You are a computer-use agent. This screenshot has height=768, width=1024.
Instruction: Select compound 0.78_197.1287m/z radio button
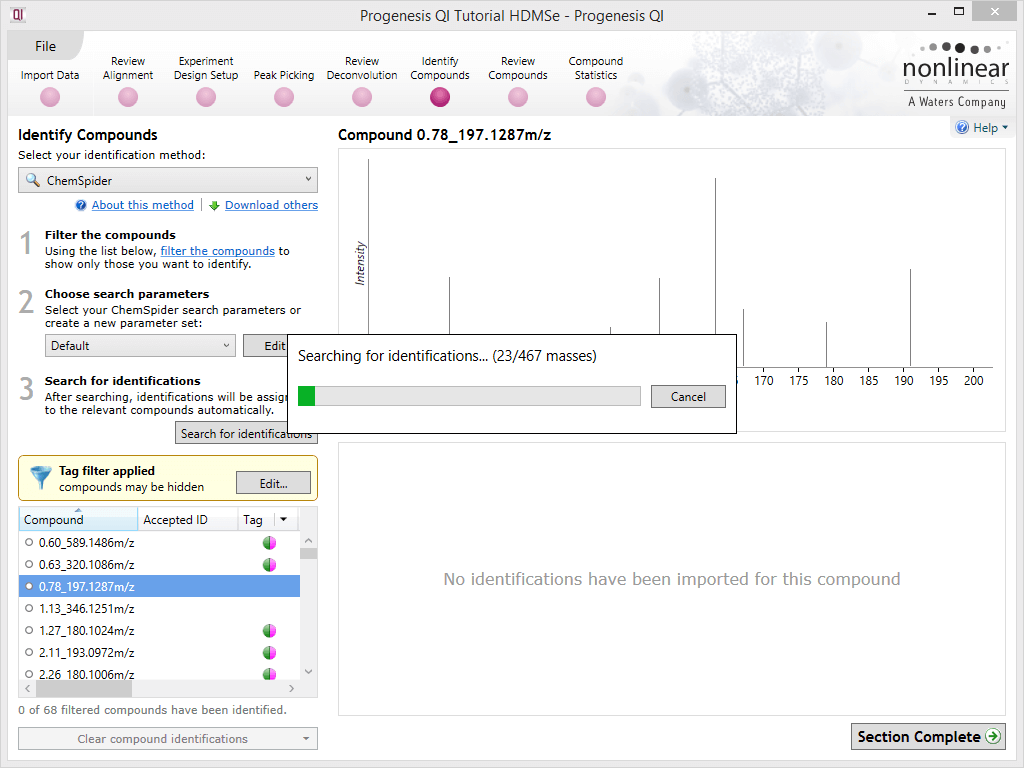29,586
